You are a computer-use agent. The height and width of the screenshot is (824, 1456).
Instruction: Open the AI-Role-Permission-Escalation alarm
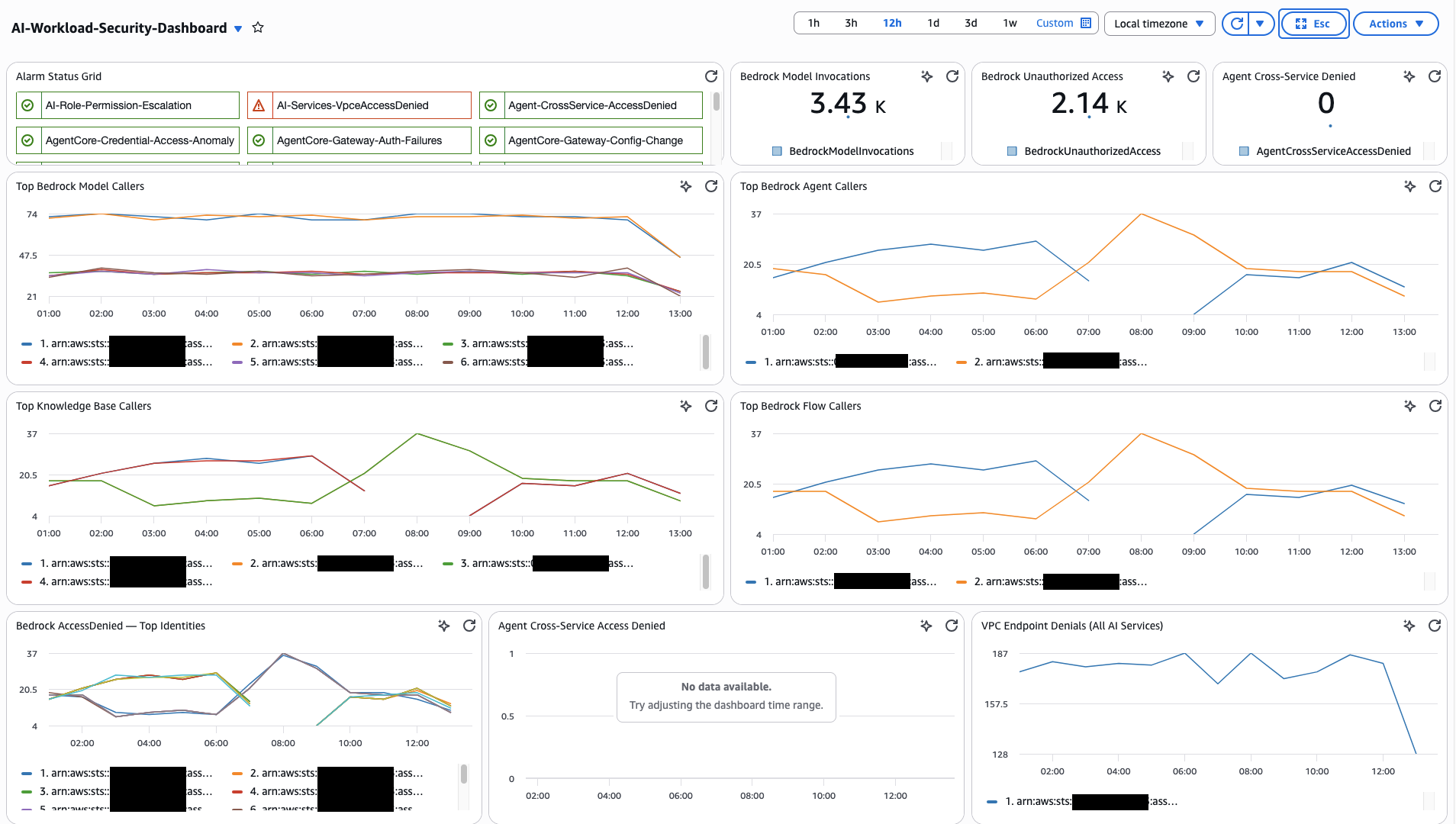click(x=127, y=105)
